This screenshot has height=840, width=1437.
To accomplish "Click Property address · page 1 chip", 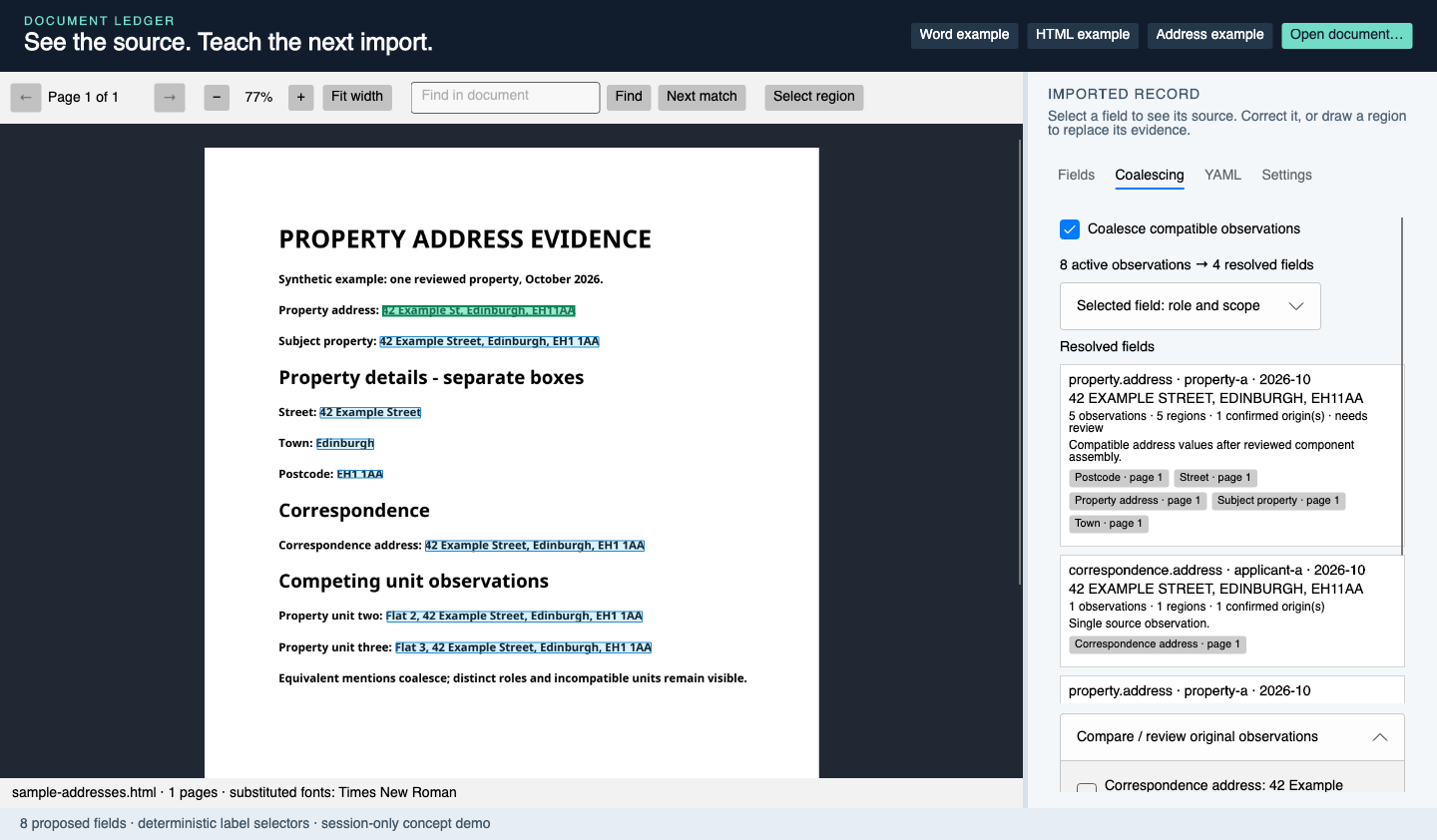I will 1138,501.
